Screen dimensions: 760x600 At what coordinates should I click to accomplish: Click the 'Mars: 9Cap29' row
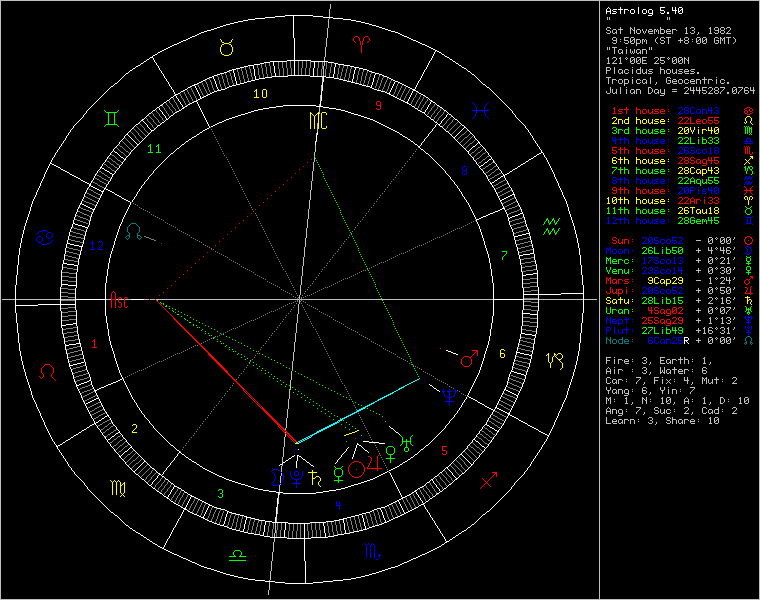pyautogui.click(x=679, y=281)
